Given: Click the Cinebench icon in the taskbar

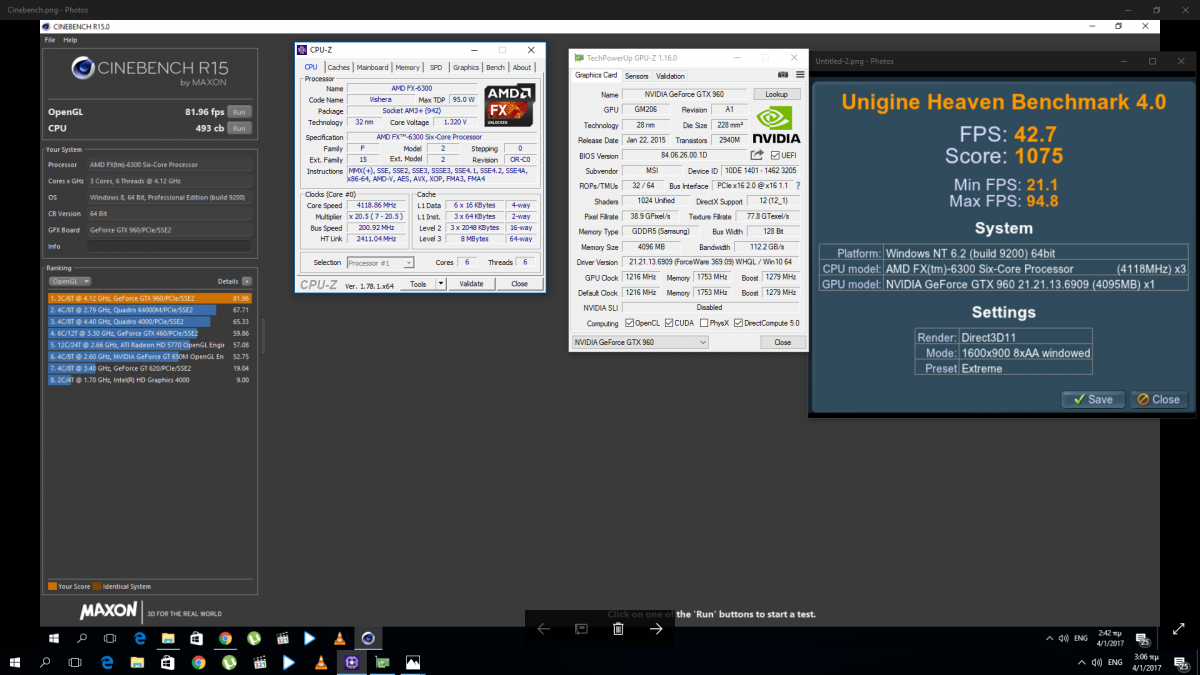Looking at the screenshot, I should coord(369,638).
